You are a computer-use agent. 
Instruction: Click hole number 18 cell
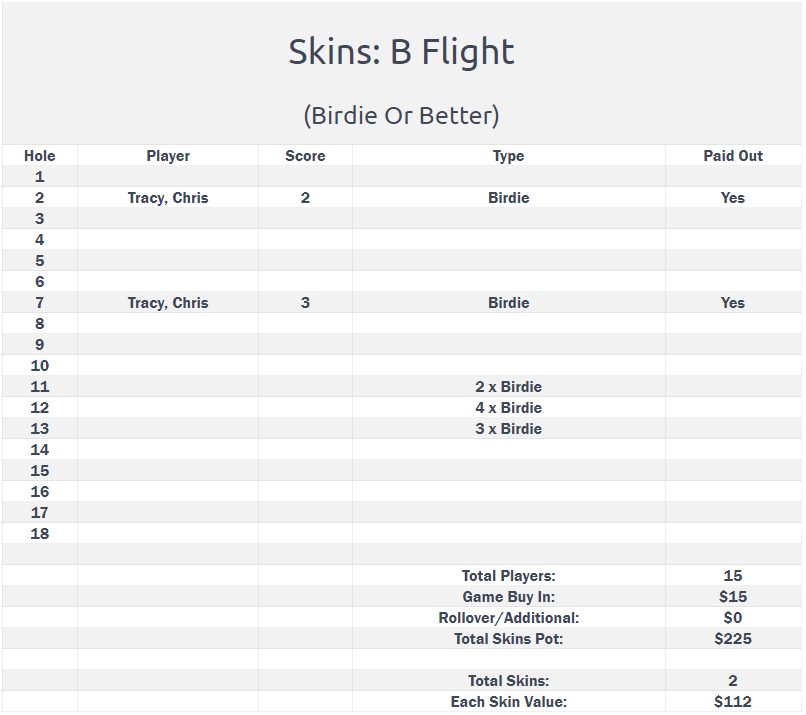[40, 534]
